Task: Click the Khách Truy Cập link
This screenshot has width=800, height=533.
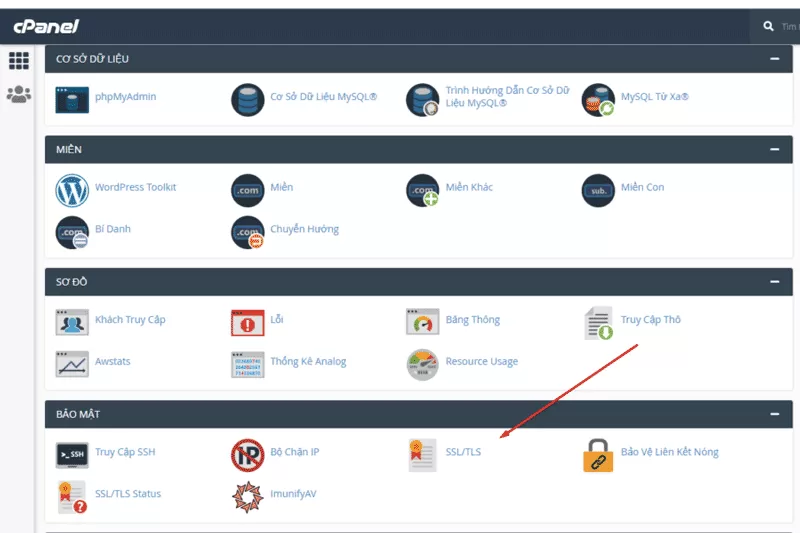Action: click(130, 319)
